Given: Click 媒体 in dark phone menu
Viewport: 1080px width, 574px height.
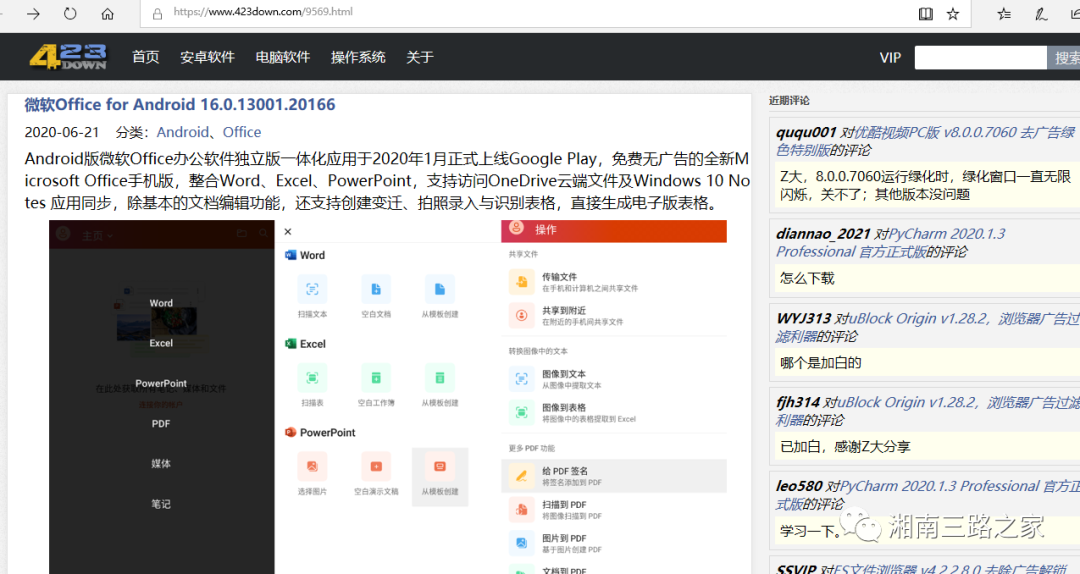Looking at the screenshot, I should tap(160, 464).
